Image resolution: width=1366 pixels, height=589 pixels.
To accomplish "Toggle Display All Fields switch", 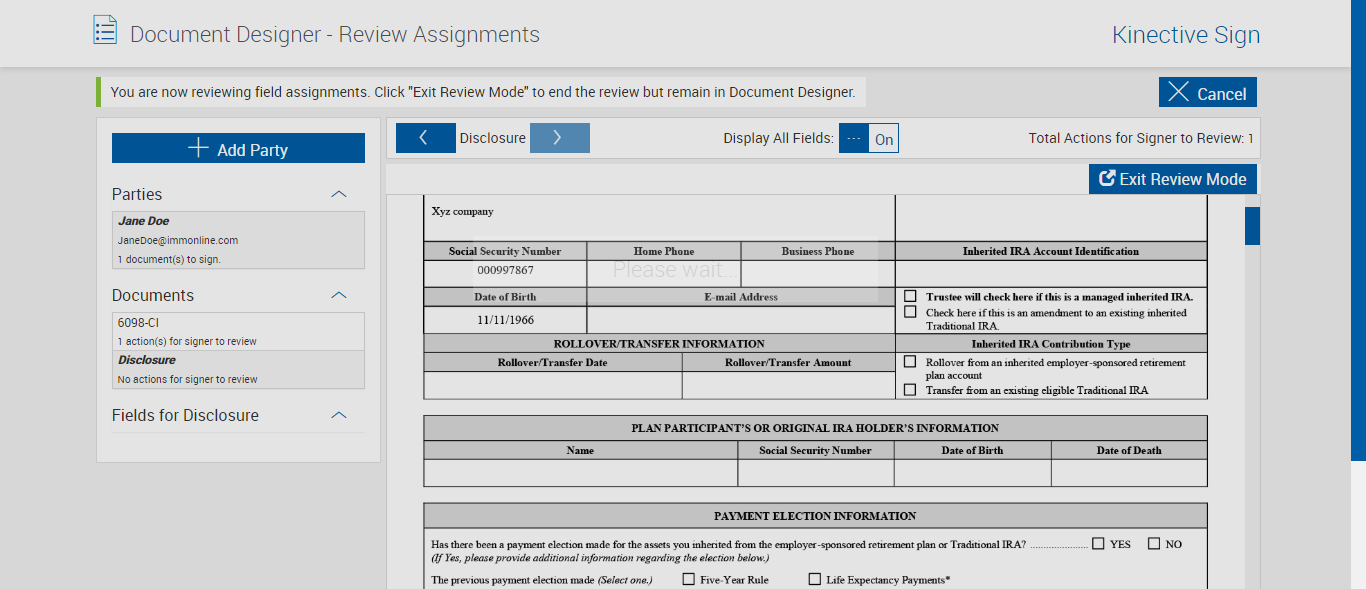I will point(869,139).
